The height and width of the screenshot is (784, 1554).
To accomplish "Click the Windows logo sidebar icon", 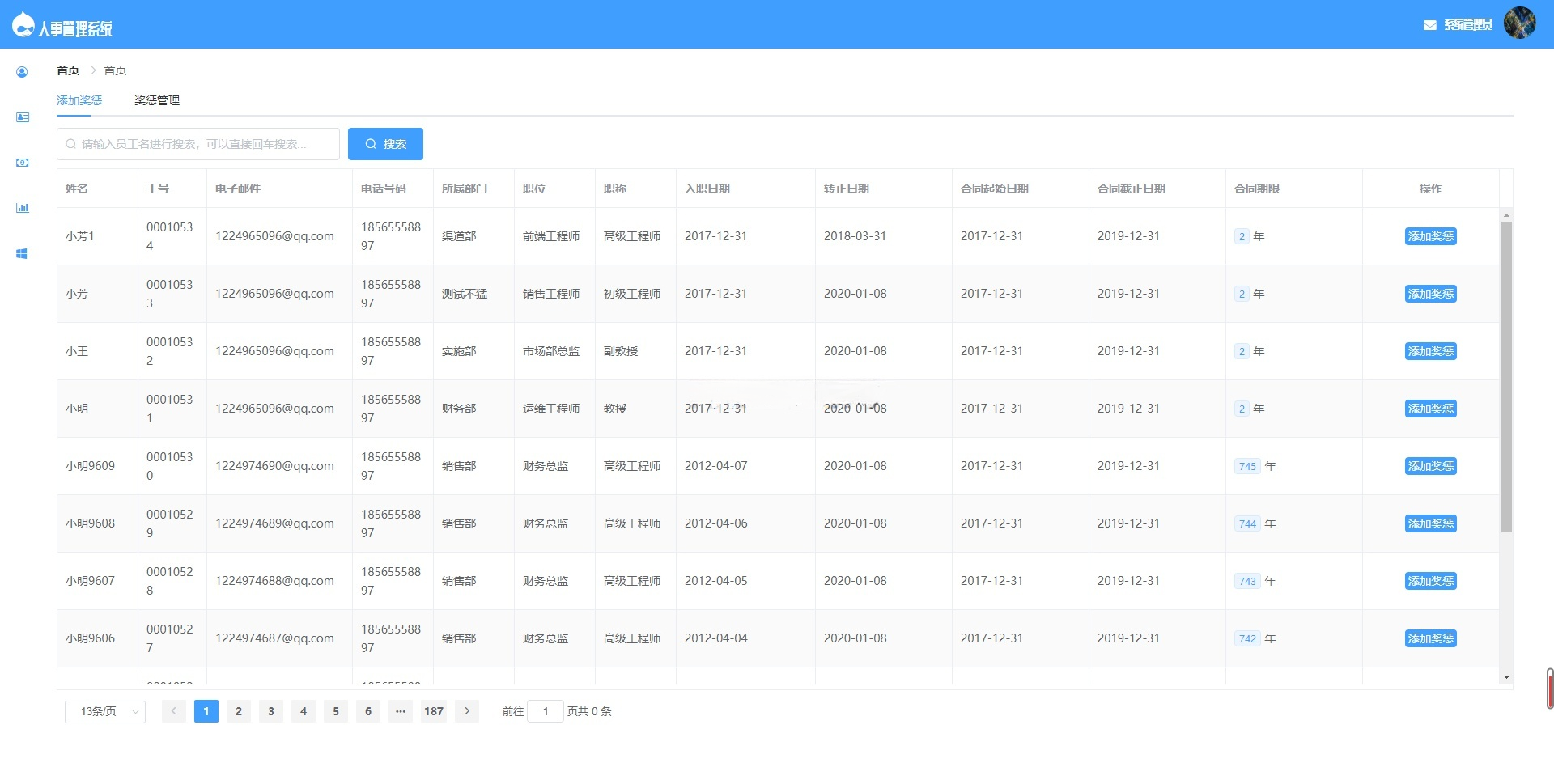I will point(22,252).
